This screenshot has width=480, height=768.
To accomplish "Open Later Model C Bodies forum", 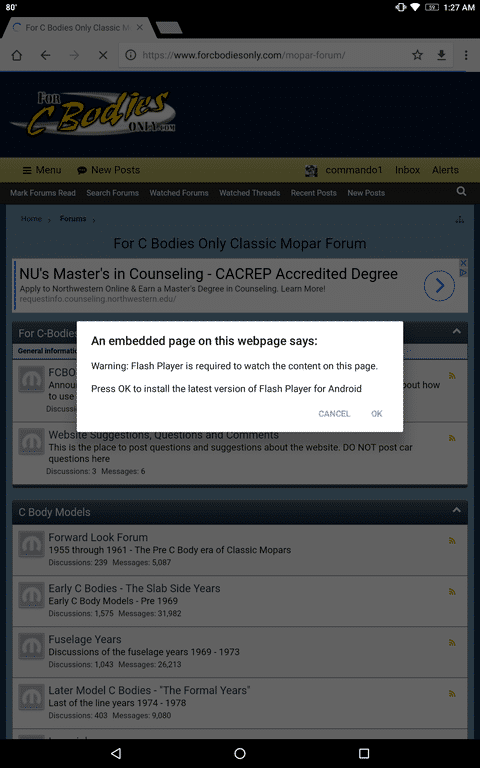I will pos(149,690).
